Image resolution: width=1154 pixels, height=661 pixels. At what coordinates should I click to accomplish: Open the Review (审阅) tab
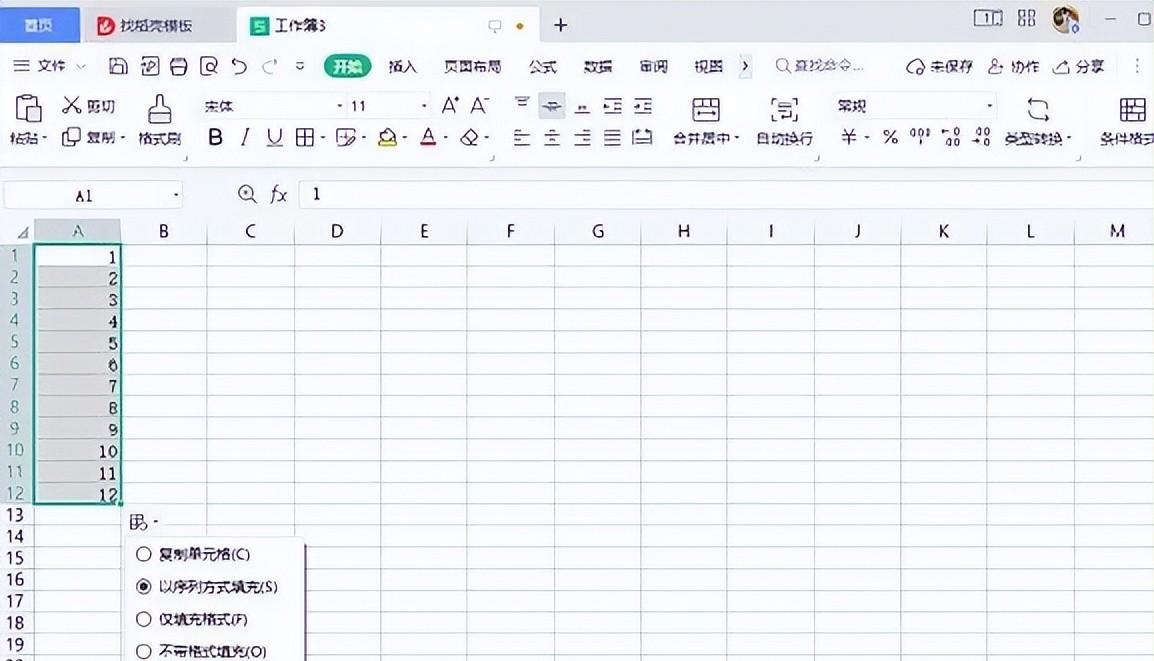pos(653,66)
